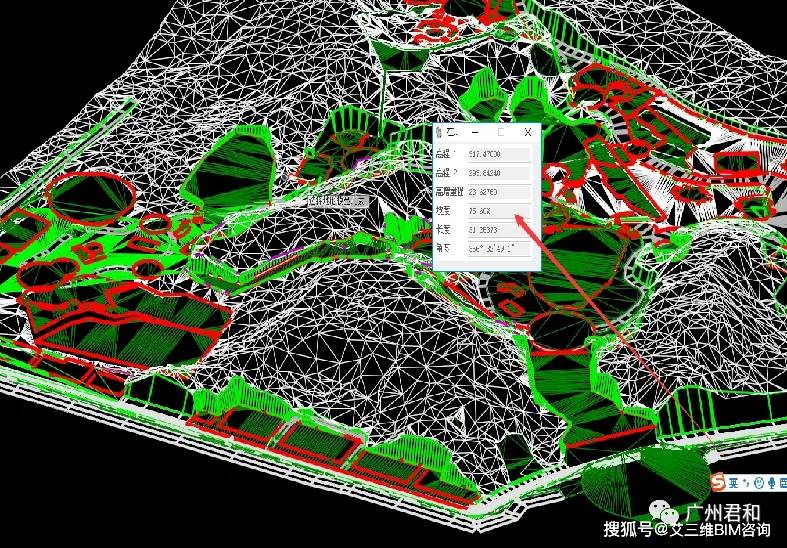Click the Sogou input method S logo
The image size is (787, 548).
[x=719, y=483]
